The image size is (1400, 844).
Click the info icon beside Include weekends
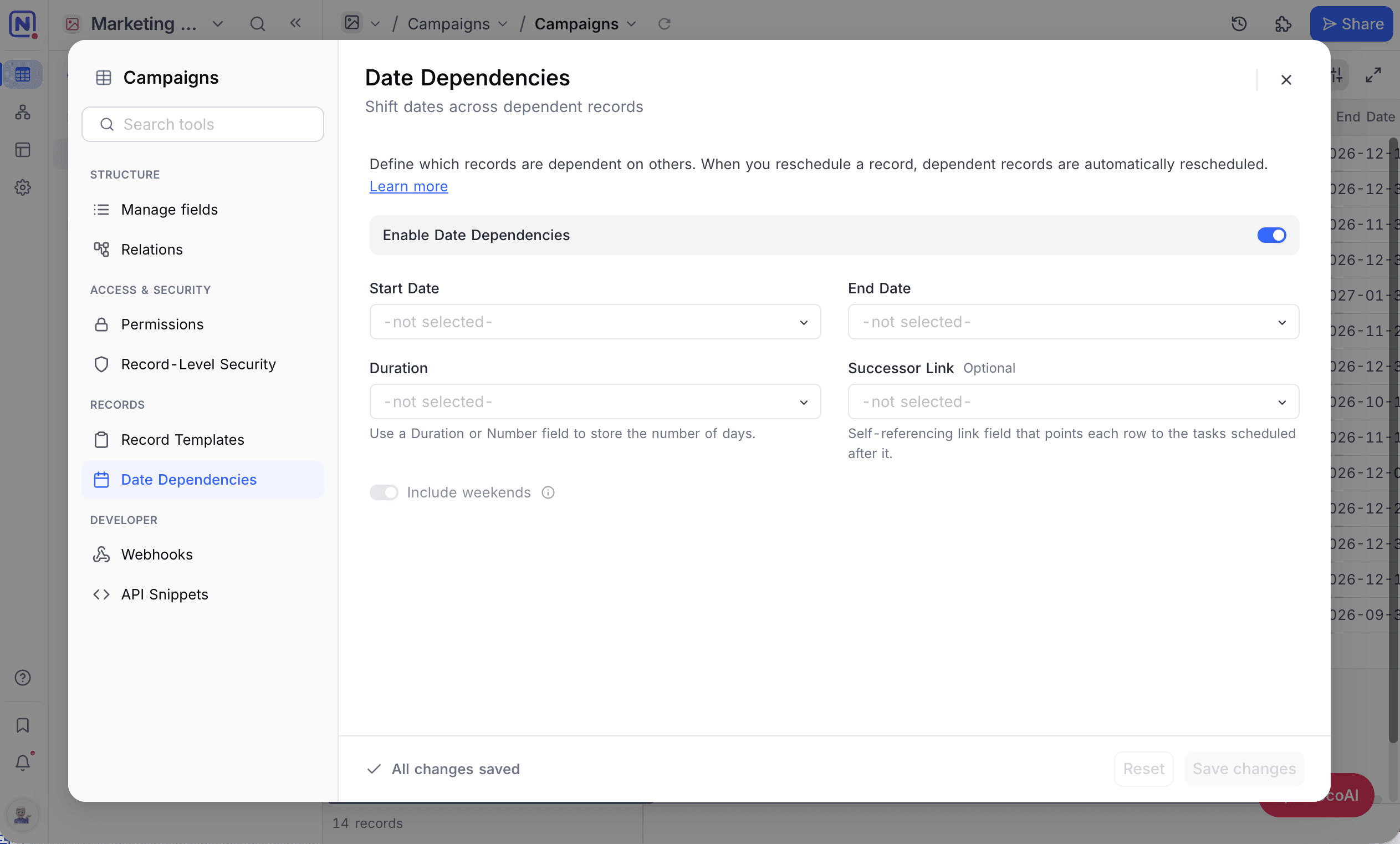pos(548,493)
